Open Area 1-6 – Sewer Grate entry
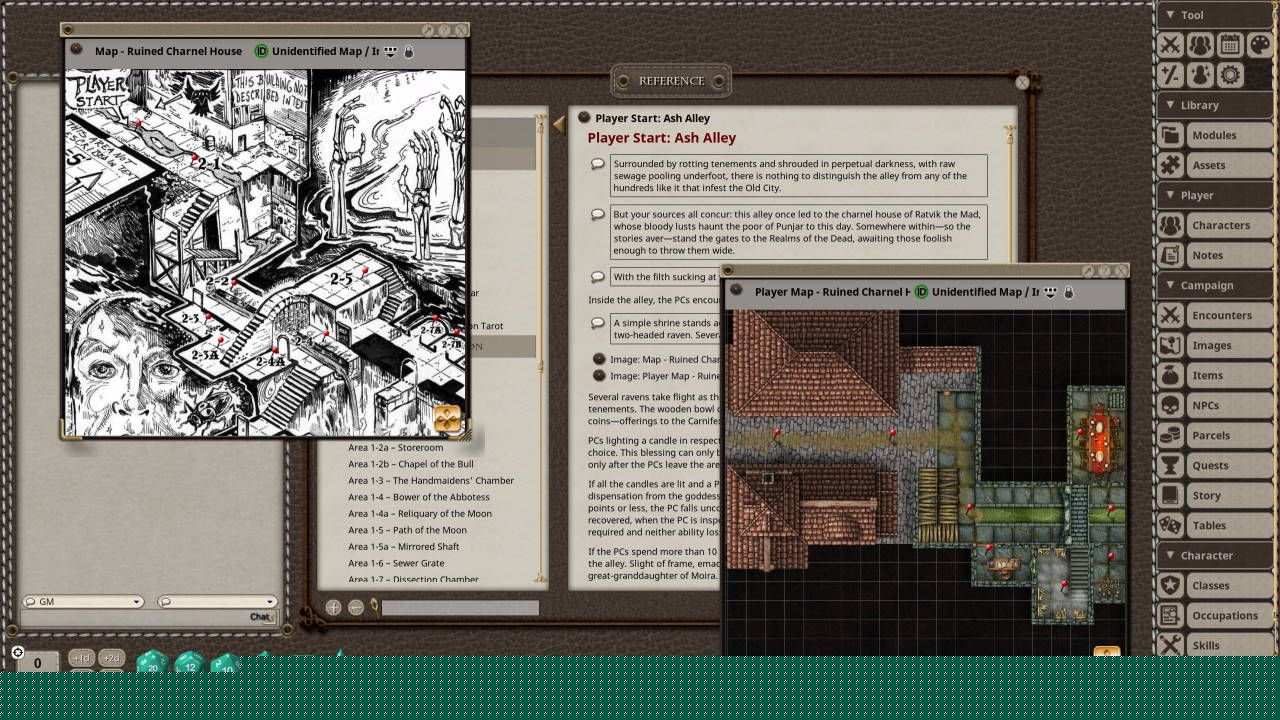The width and height of the screenshot is (1280, 720). tap(396, 563)
